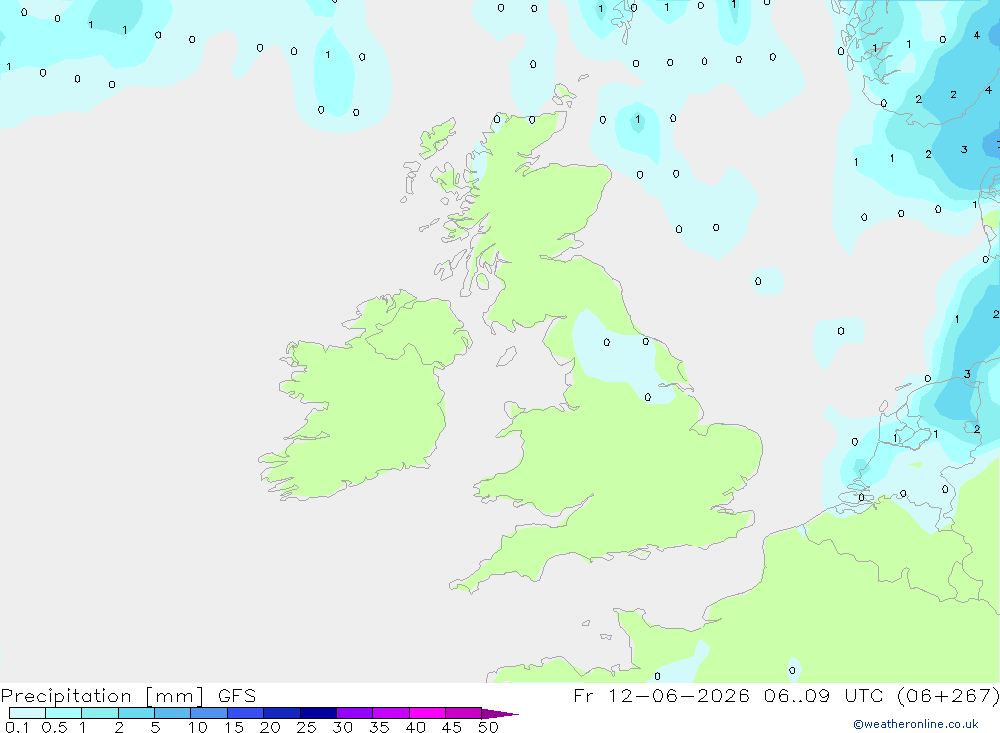Click the 'Fr' weekday label
The image size is (1000, 733).
click(583, 695)
